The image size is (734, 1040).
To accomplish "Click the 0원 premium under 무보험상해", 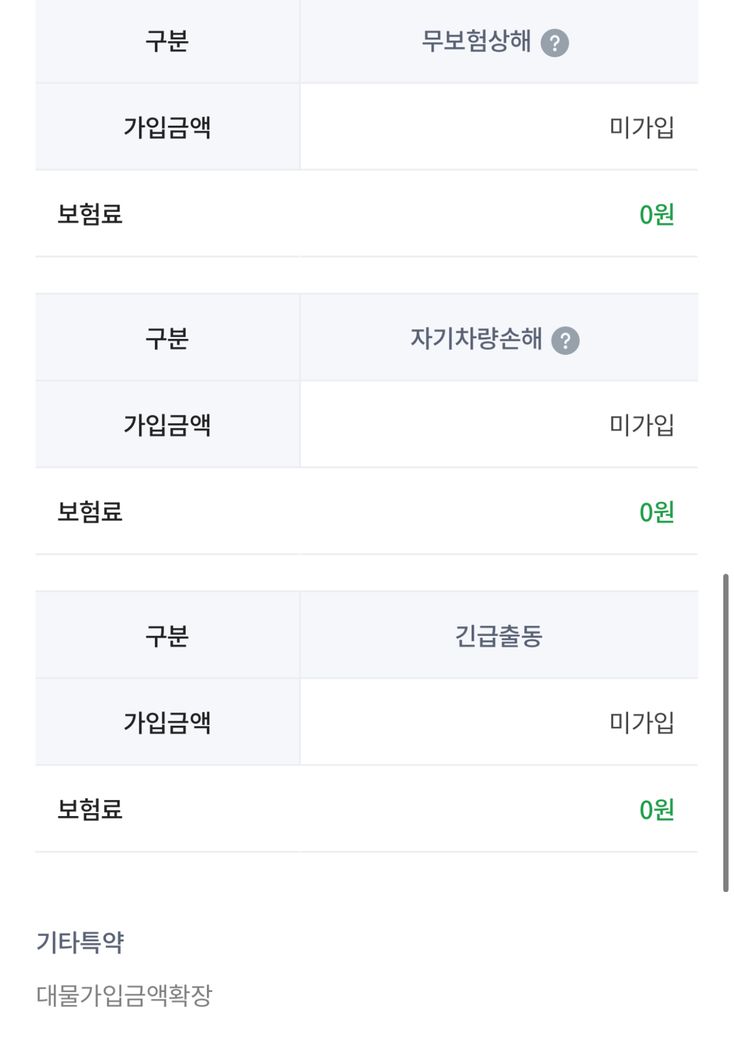I will click(657, 215).
